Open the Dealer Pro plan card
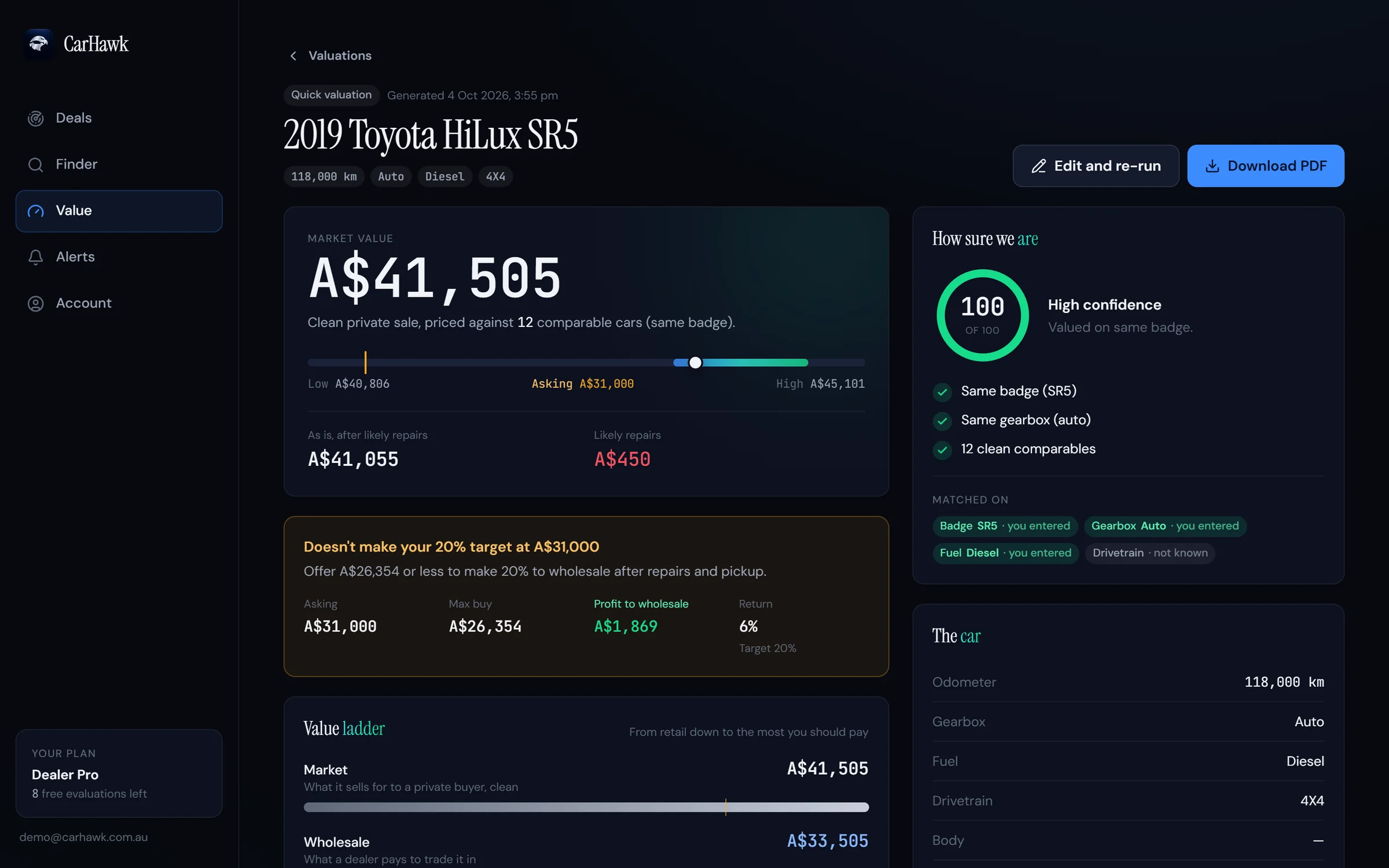Screen dimensions: 1389x868 coord(119,773)
